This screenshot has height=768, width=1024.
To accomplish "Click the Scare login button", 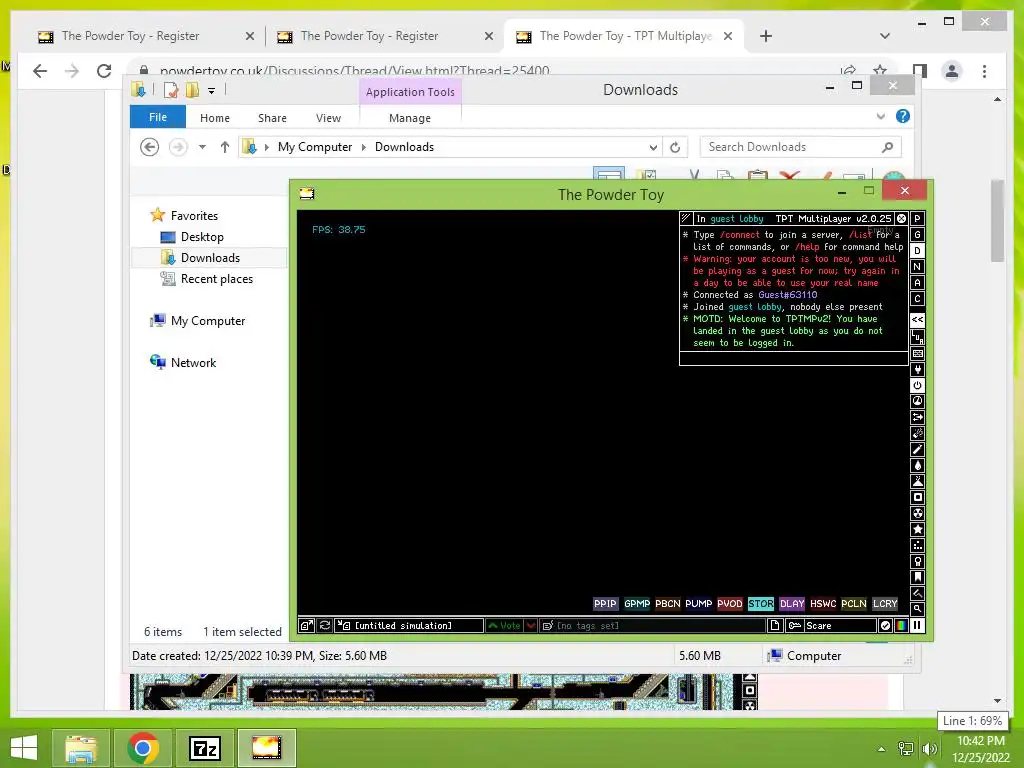I will click(x=831, y=626).
